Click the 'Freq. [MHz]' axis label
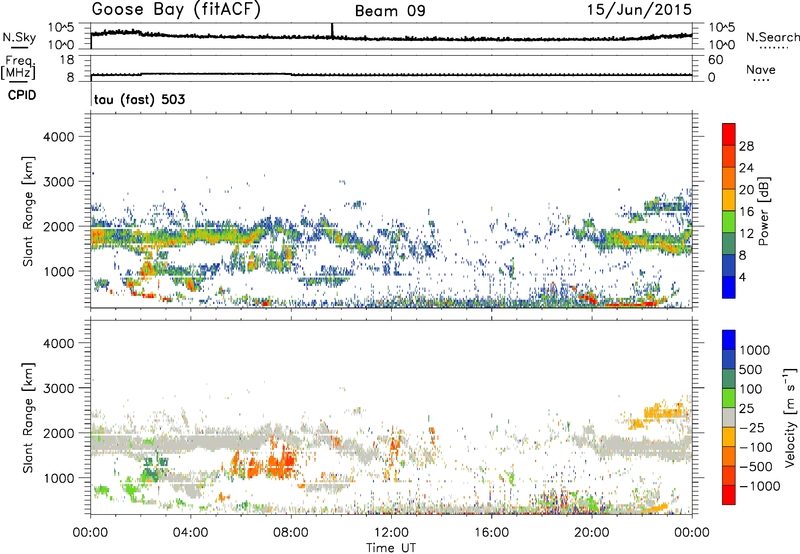The height and width of the screenshot is (554, 800). point(20,67)
